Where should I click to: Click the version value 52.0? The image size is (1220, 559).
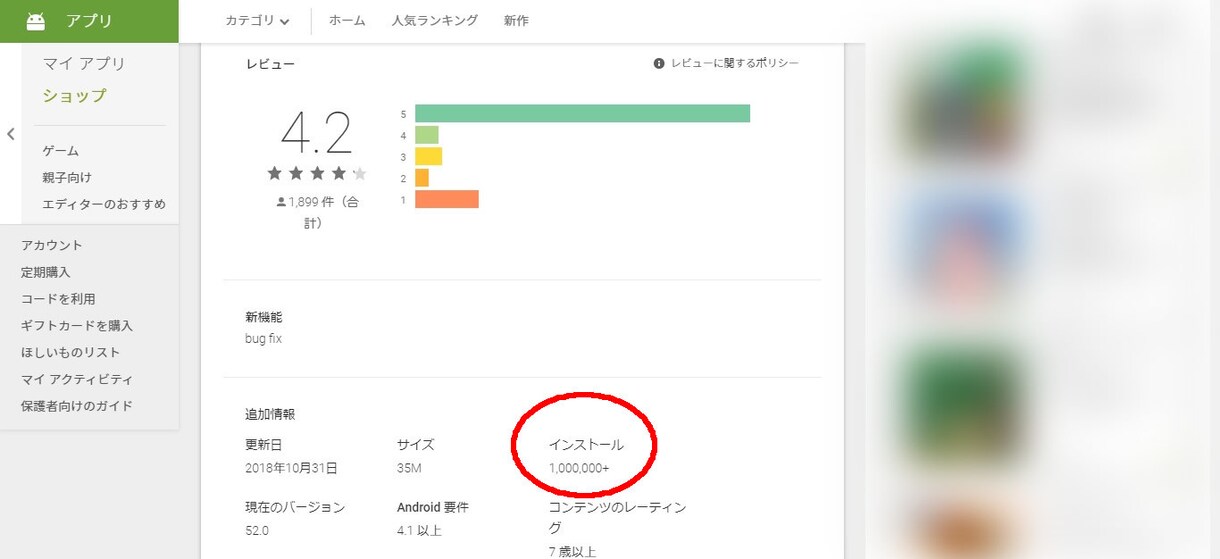click(x=257, y=531)
